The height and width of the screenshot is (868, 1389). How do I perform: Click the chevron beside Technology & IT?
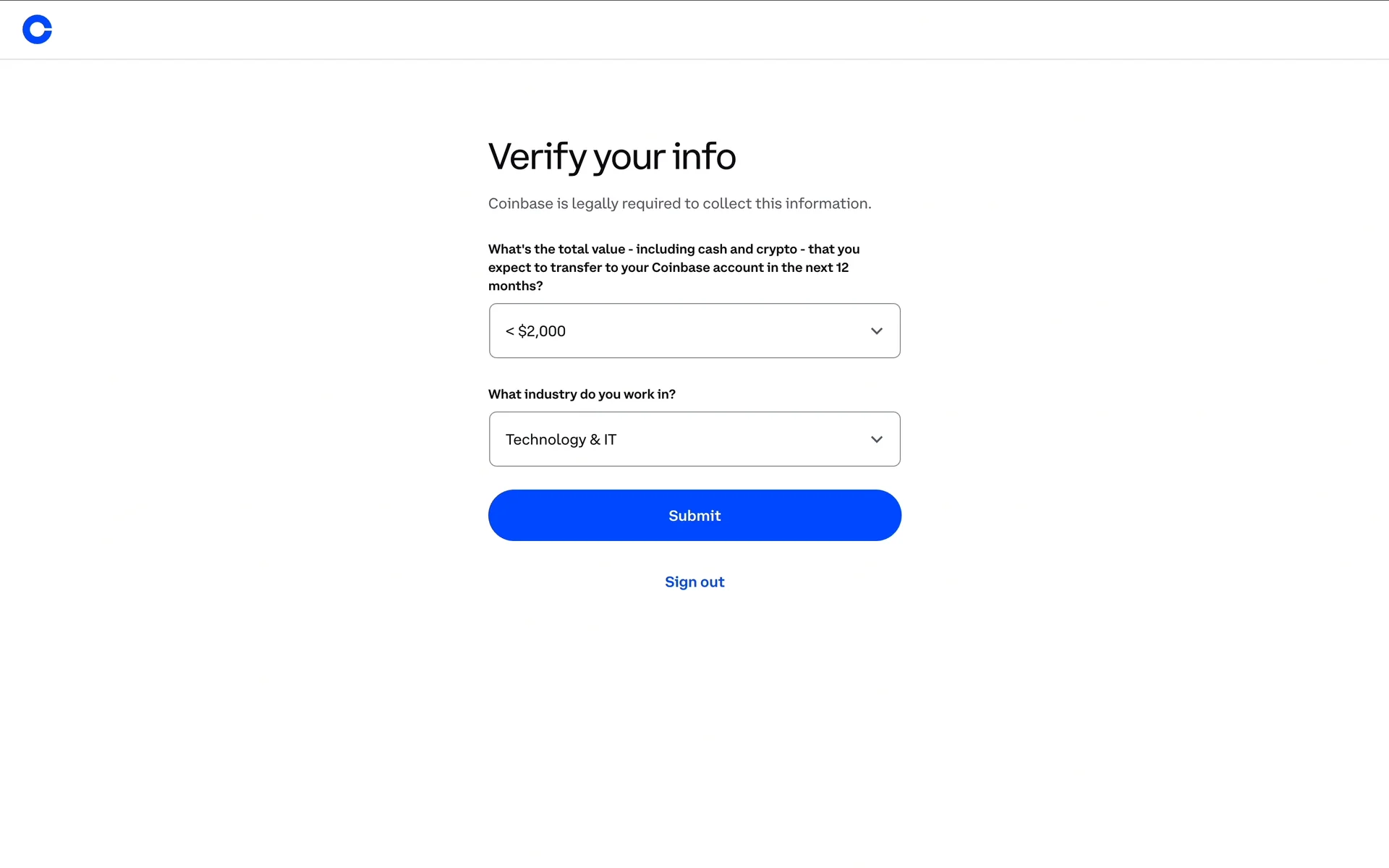click(876, 440)
